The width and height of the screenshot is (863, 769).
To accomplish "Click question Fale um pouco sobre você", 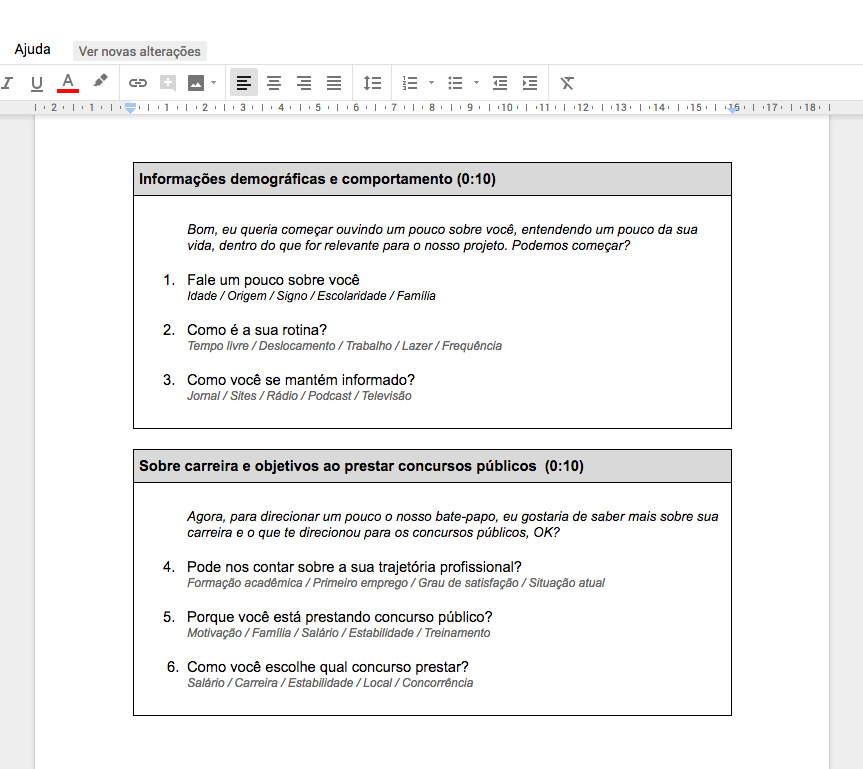I will click(273, 280).
